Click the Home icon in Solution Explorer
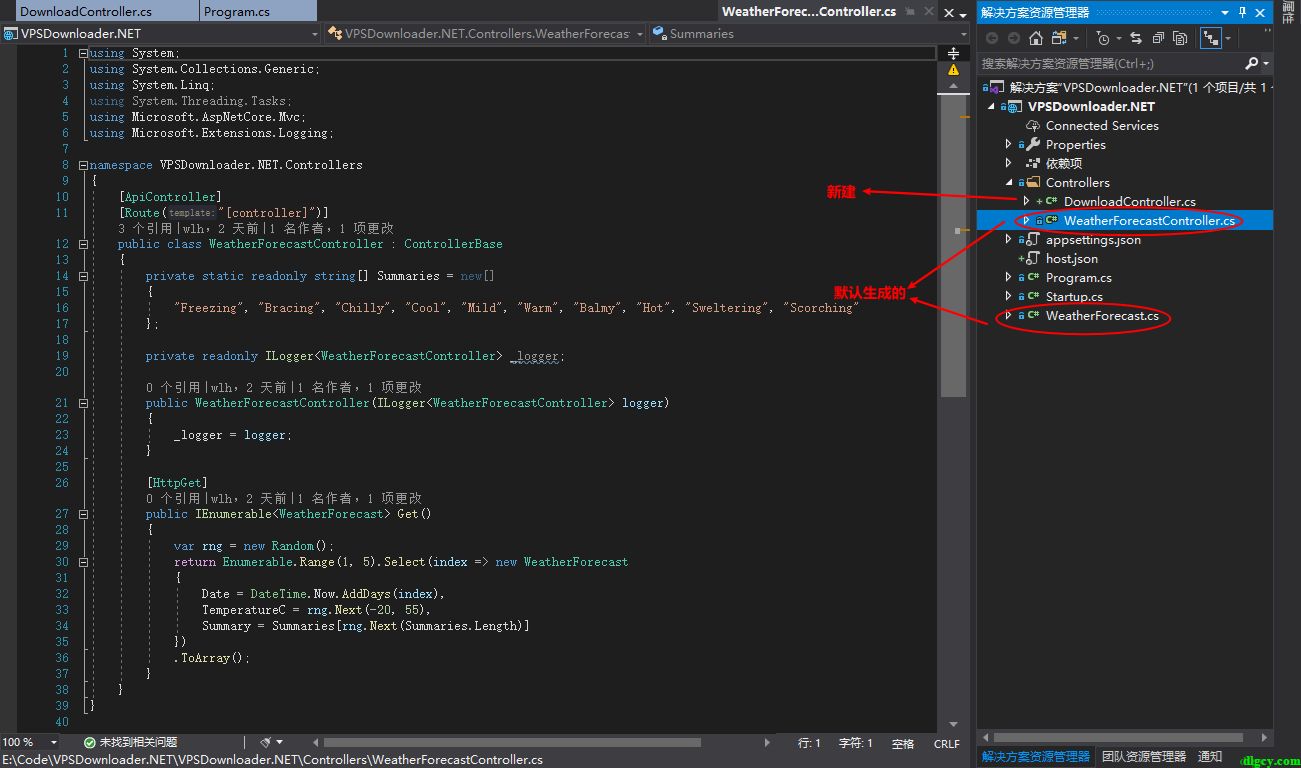The image size is (1301, 768). 1036,38
